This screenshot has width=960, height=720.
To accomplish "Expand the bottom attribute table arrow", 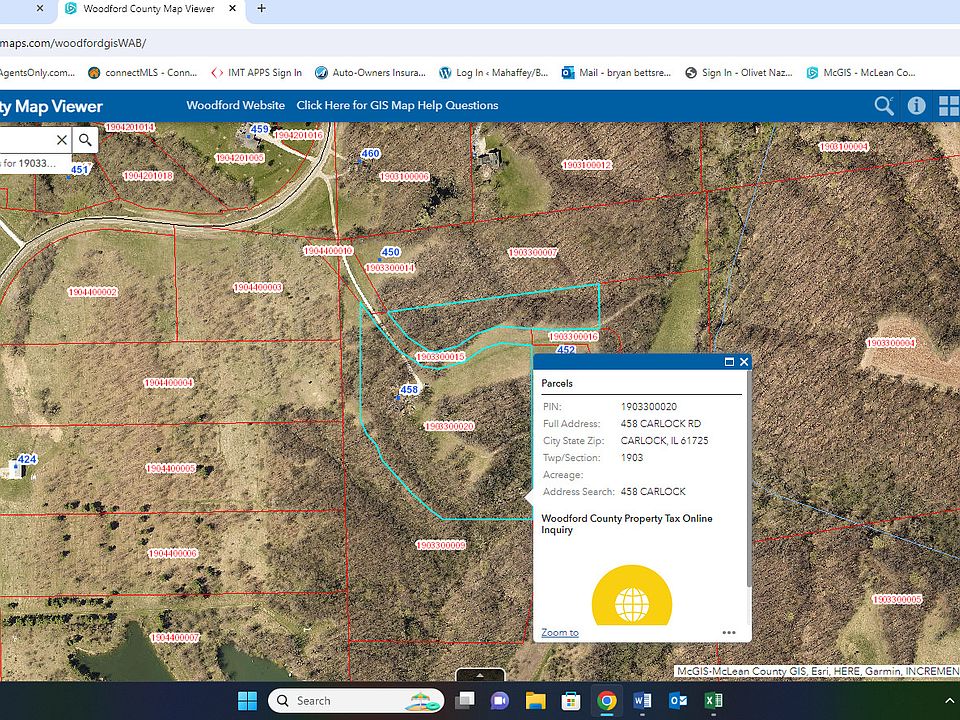I will 480,675.
